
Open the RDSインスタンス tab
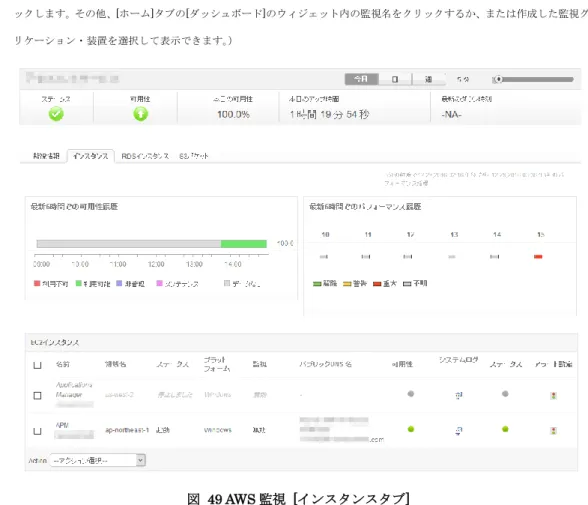pos(145,156)
